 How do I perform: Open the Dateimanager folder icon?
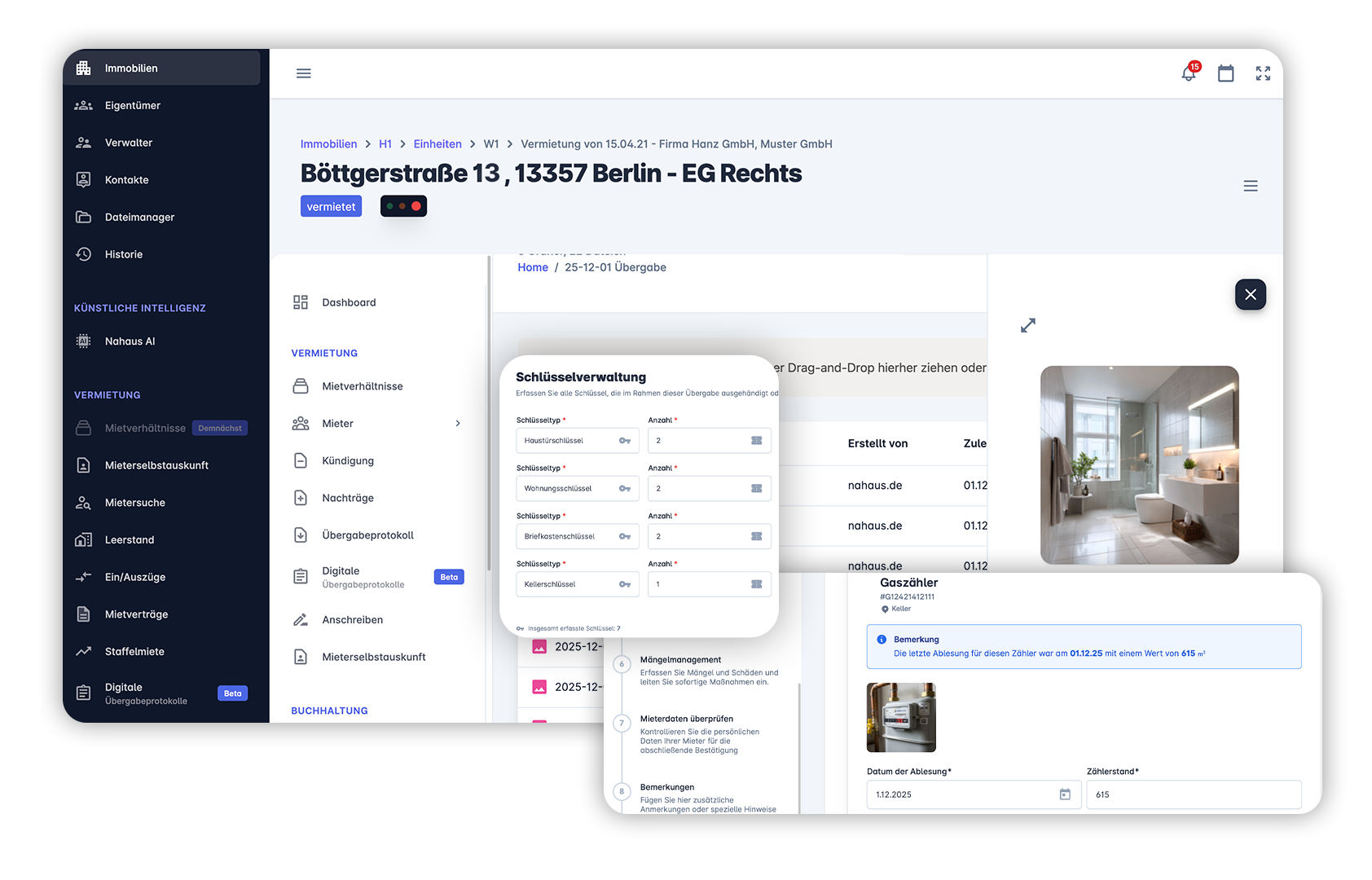click(x=84, y=217)
